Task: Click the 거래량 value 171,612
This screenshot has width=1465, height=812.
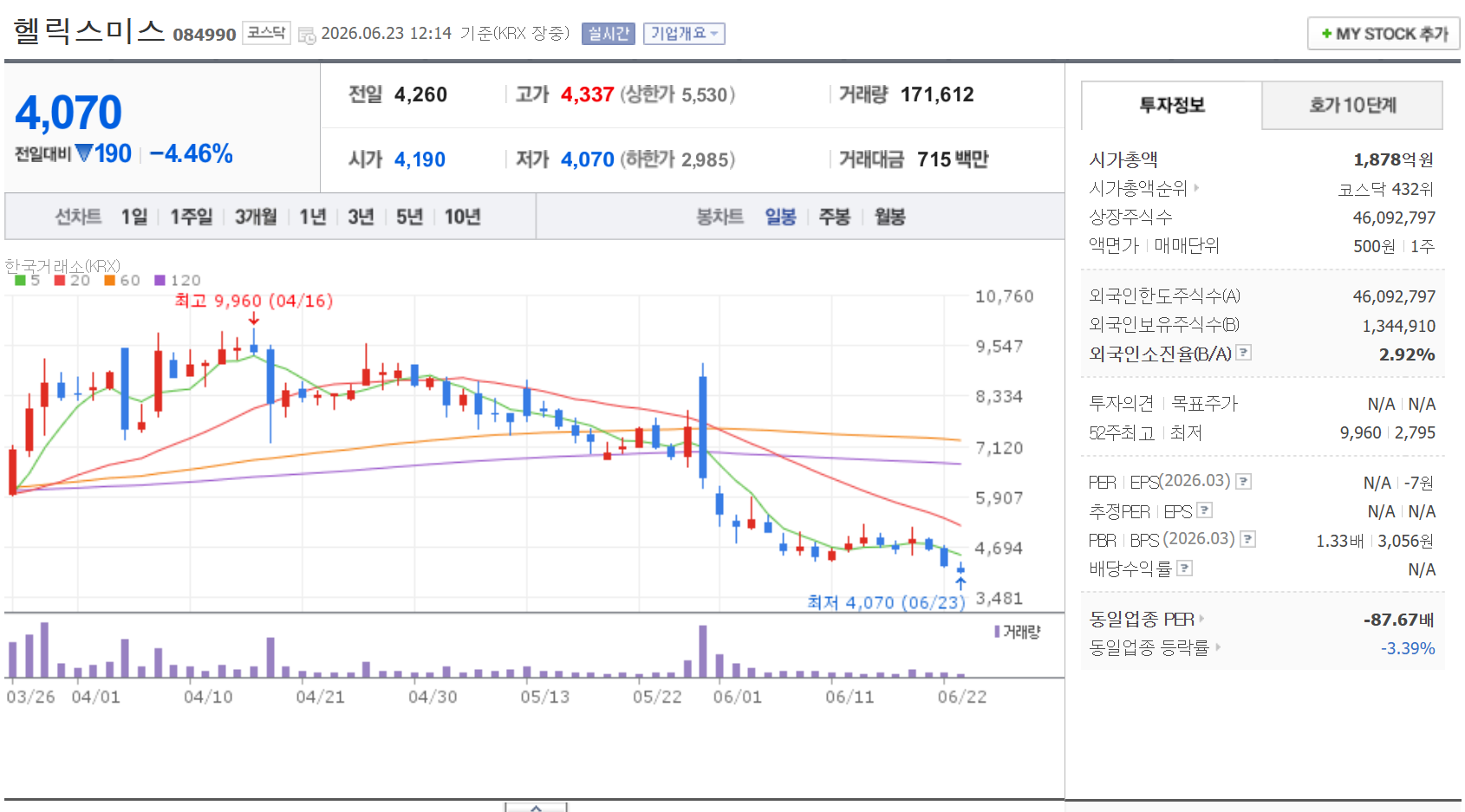Action: click(937, 94)
